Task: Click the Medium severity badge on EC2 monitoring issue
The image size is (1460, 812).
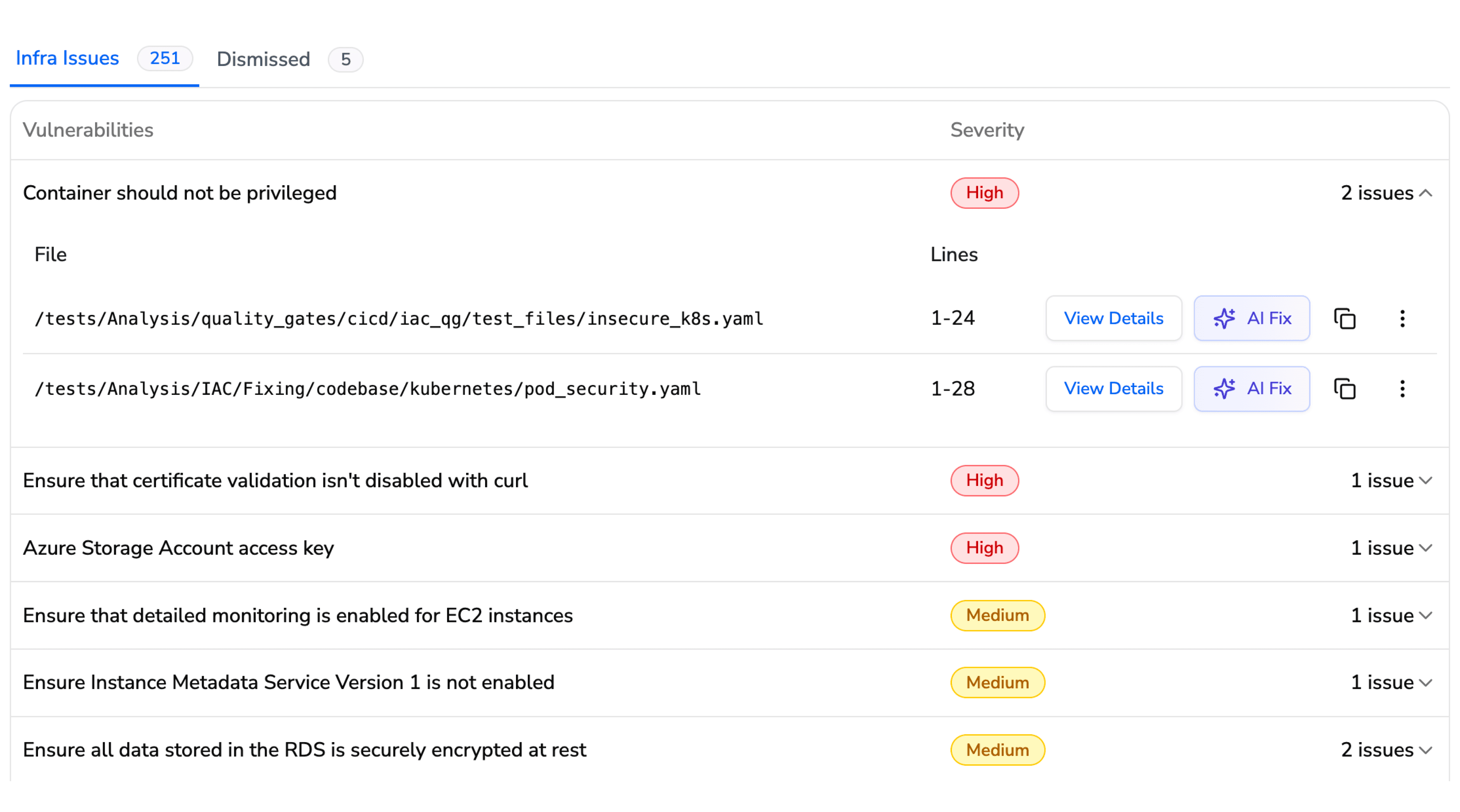Action: pos(997,616)
